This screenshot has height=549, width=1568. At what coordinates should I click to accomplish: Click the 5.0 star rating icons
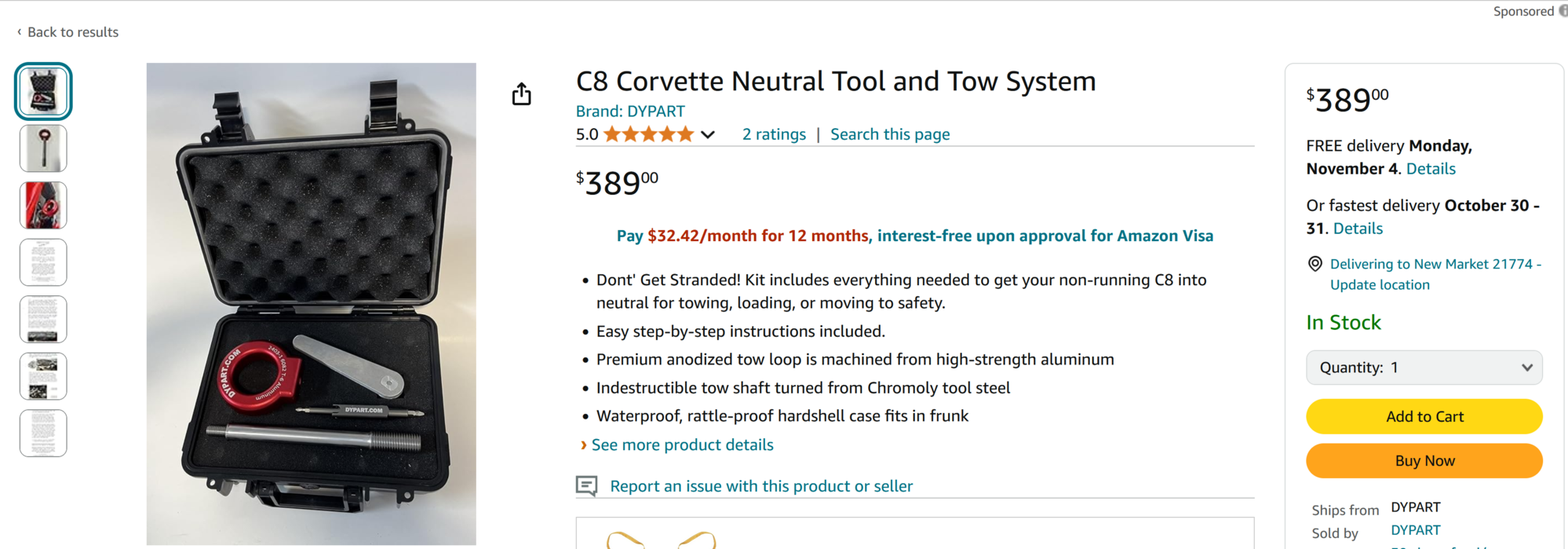[x=648, y=134]
